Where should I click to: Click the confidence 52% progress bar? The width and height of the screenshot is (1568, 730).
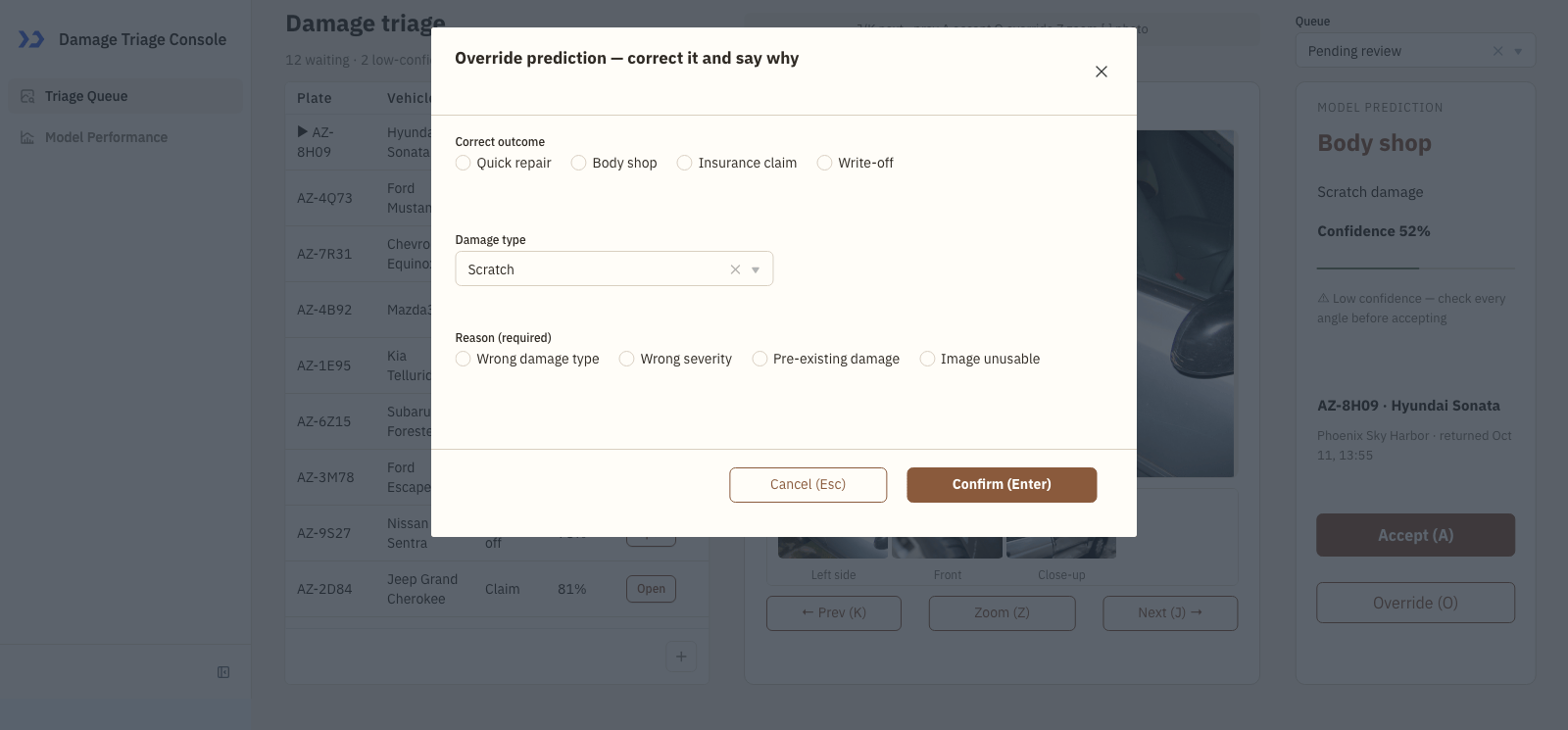click(1416, 268)
